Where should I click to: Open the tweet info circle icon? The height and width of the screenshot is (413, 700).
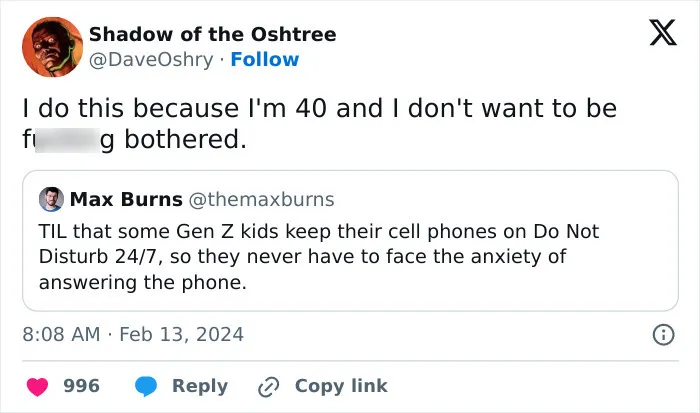point(663,335)
